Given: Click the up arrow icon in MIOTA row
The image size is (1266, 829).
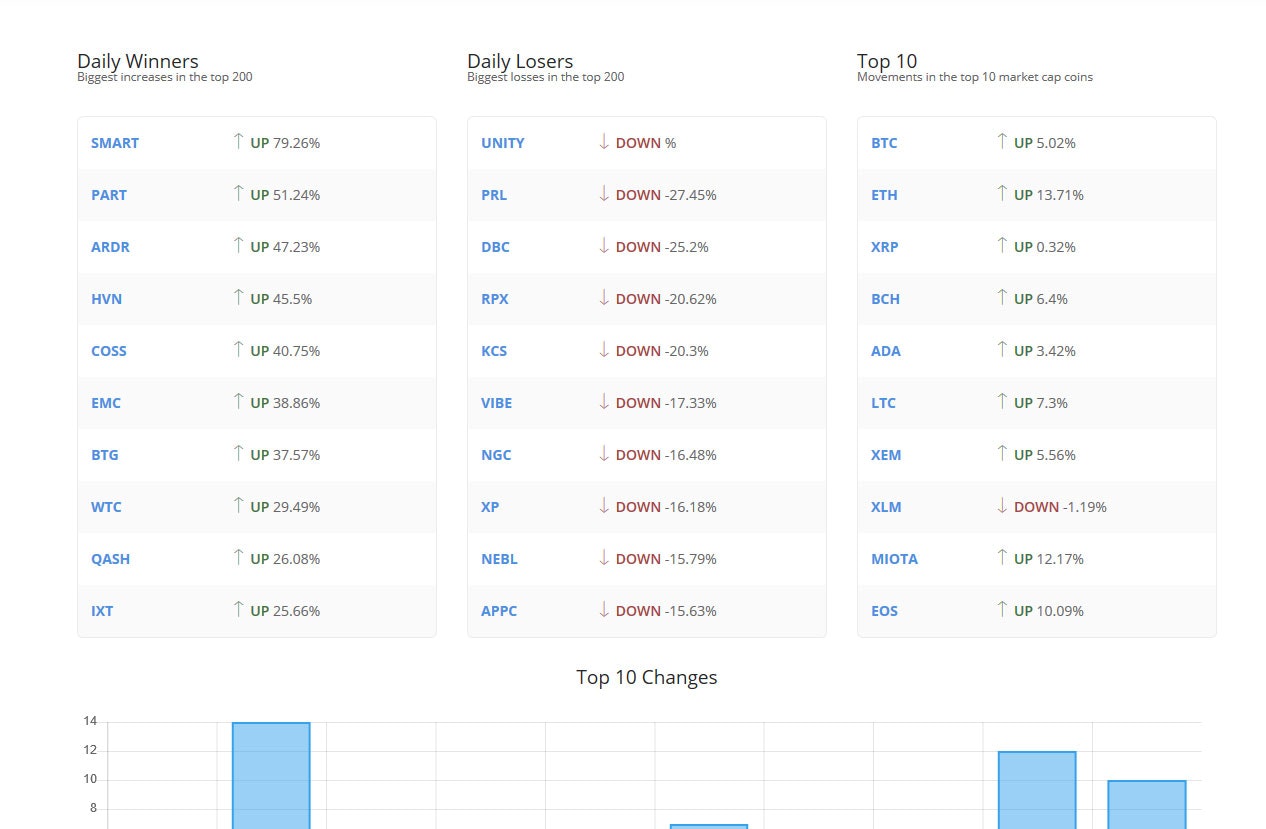Looking at the screenshot, I should point(1002,557).
